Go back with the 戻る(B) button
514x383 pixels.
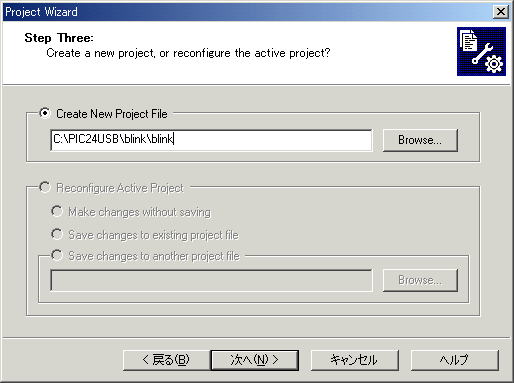166,360
